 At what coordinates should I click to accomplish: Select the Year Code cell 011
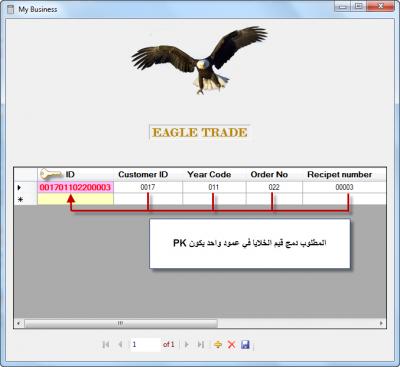(x=214, y=187)
